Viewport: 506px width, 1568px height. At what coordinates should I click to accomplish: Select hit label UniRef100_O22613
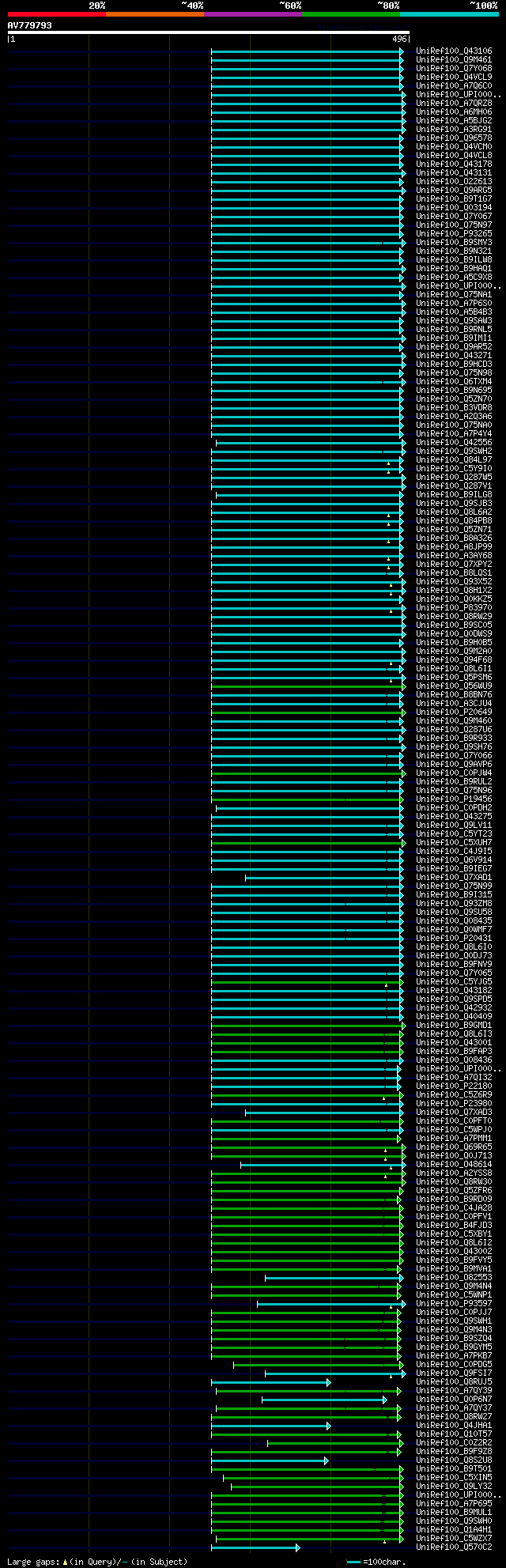pyautogui.click(x=454, y=182)
